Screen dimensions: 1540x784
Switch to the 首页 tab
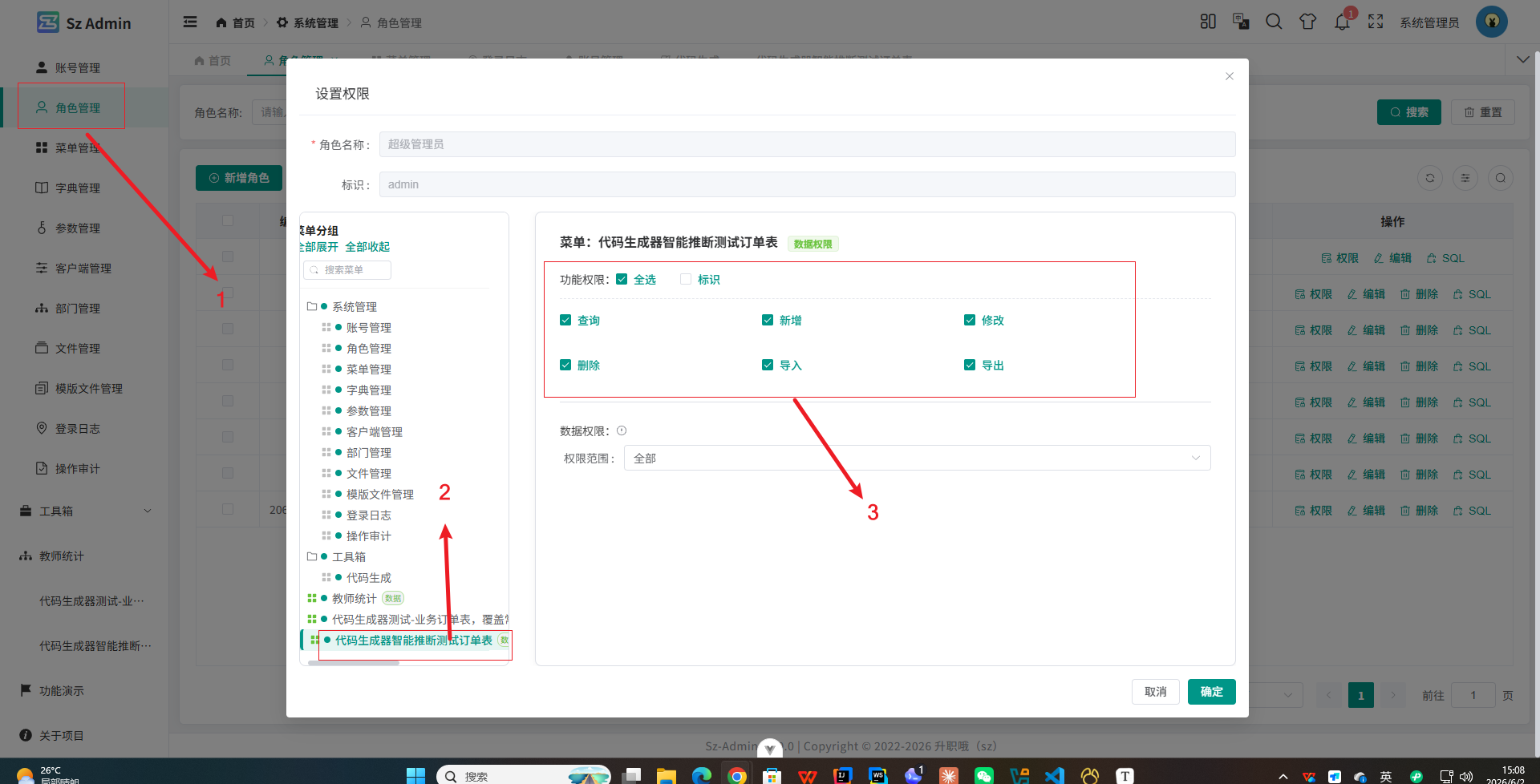point(213,61)
